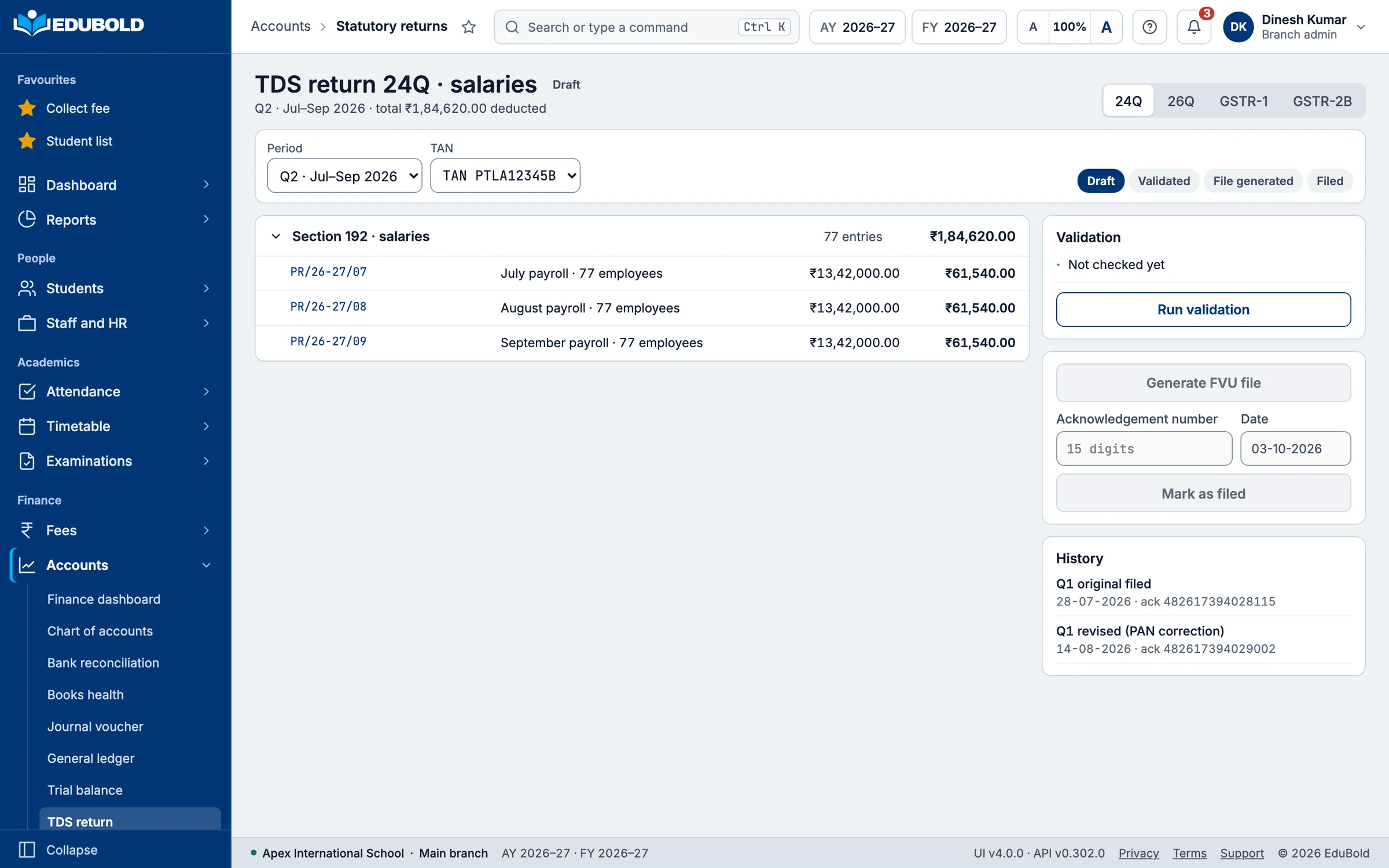Click the Collapse sidebar panel icon
The height and width of the screenshot is (868, 1389).
(x=27, y=849)
